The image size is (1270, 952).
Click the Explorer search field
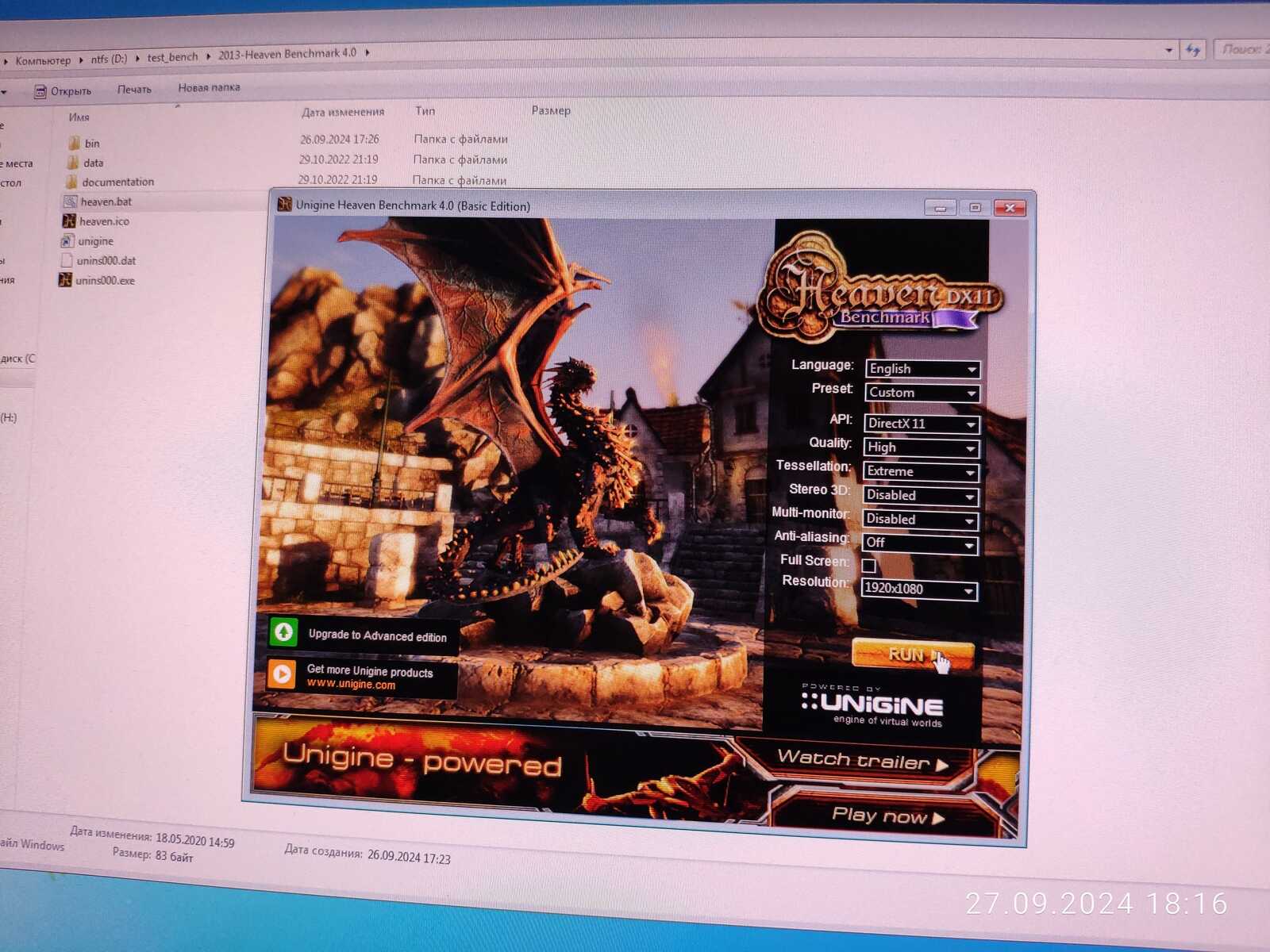tap(1242, 49)
